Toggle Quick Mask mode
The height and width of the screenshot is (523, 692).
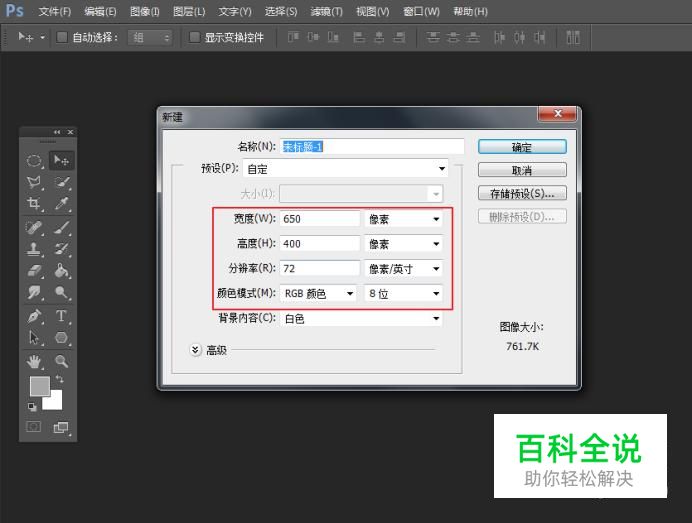[34, 427]
